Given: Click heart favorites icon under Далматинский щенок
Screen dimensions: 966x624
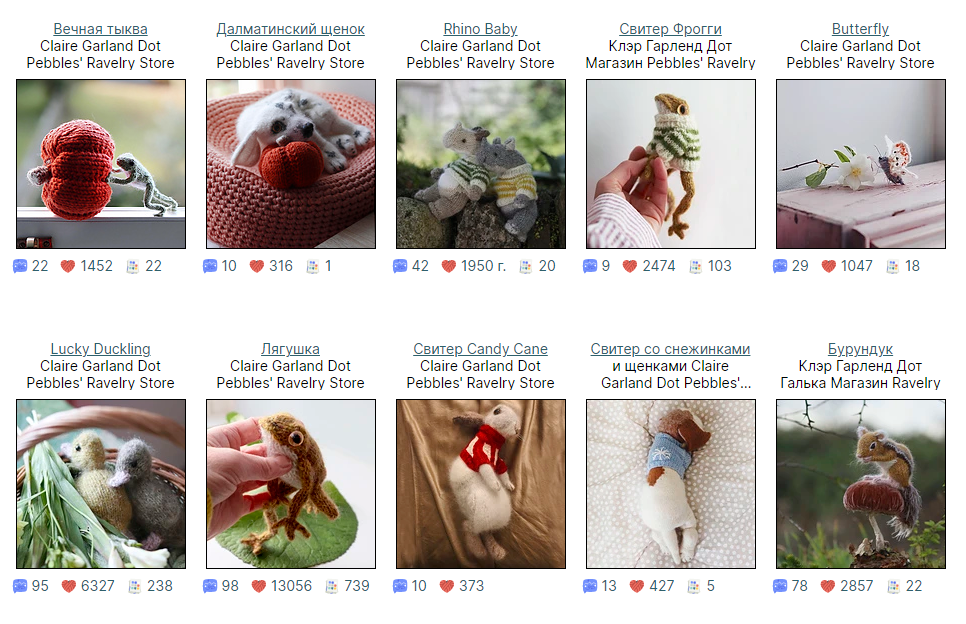Looking at the screenshot, I should [257, 266].
